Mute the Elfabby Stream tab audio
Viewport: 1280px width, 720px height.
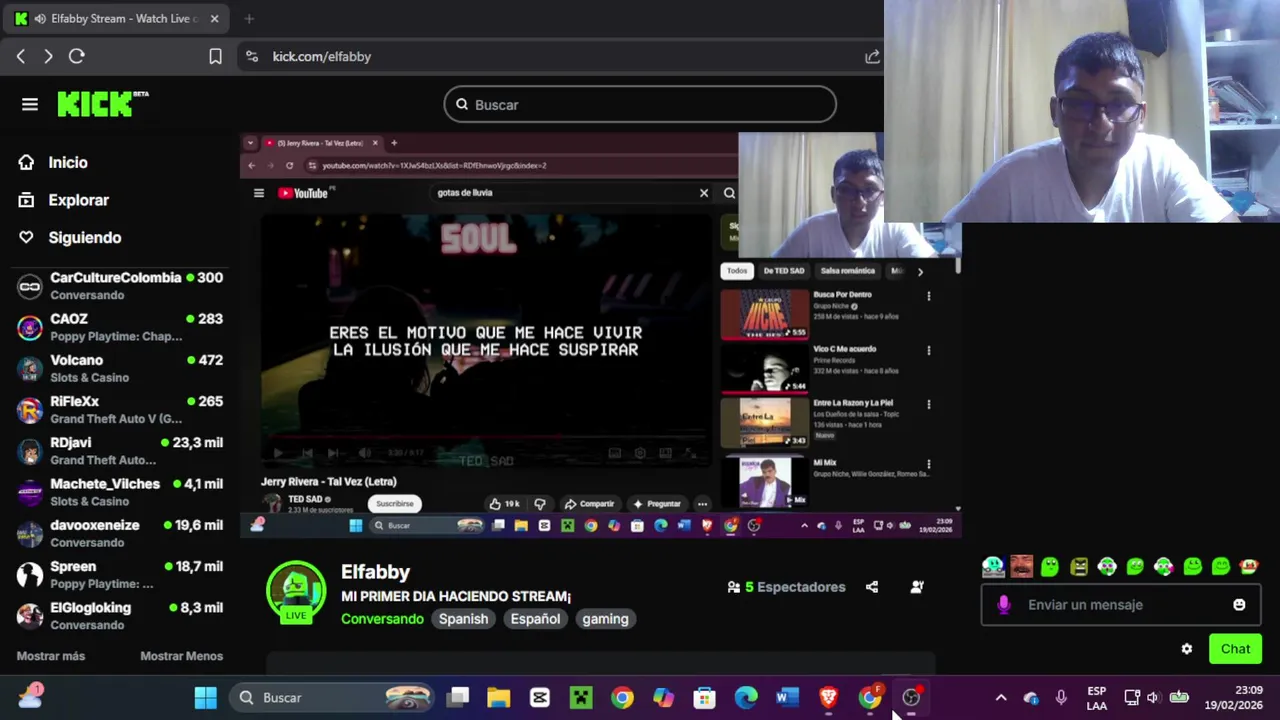coord(39,19)
